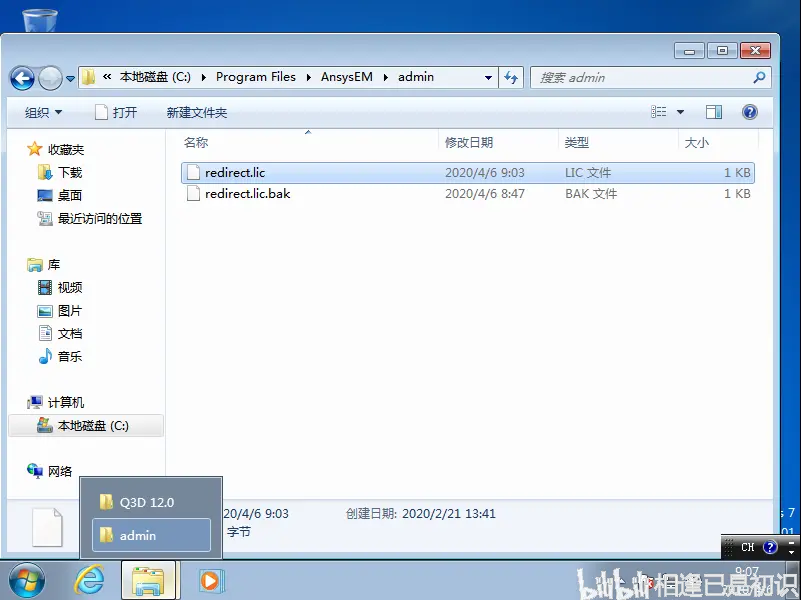Switch to the admin folder window
This screenshot has height=600, width=801.
click(151, 535)
